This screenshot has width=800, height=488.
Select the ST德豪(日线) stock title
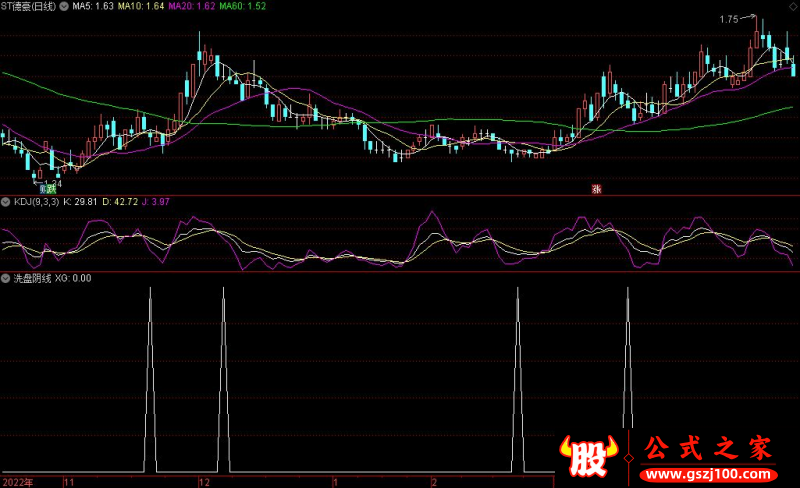click(29, 6)
